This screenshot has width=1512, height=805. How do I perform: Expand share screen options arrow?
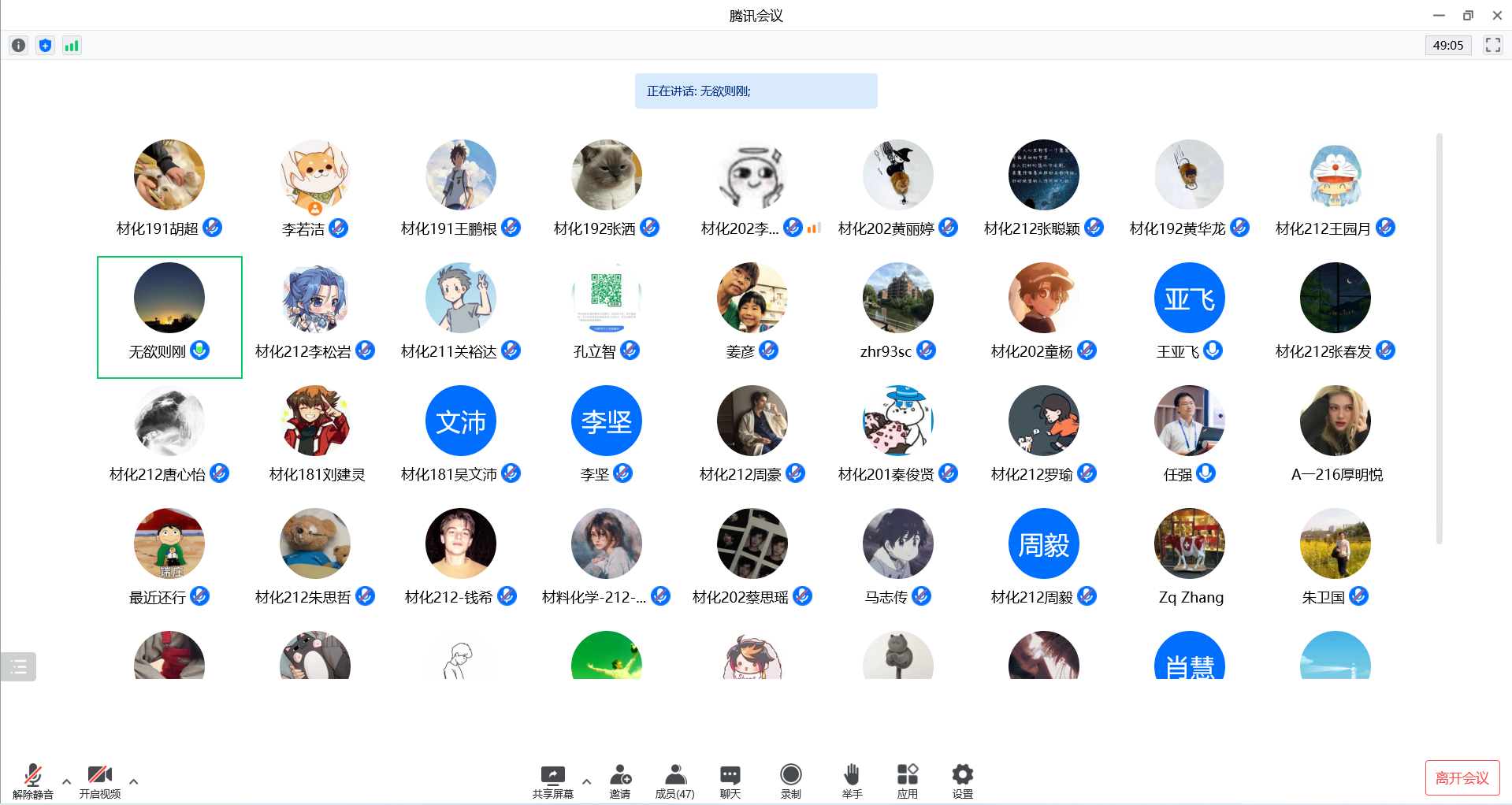587,781
